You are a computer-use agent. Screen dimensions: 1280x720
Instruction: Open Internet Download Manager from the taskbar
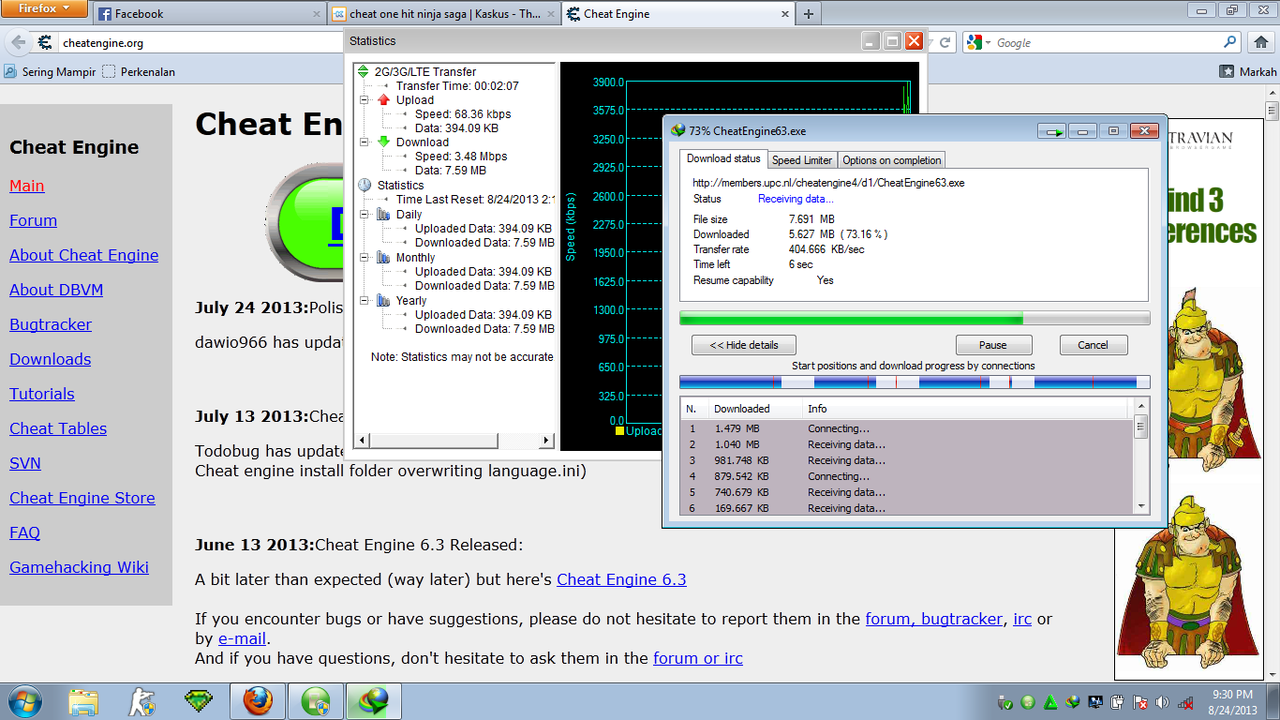click(x=373, y=702)
